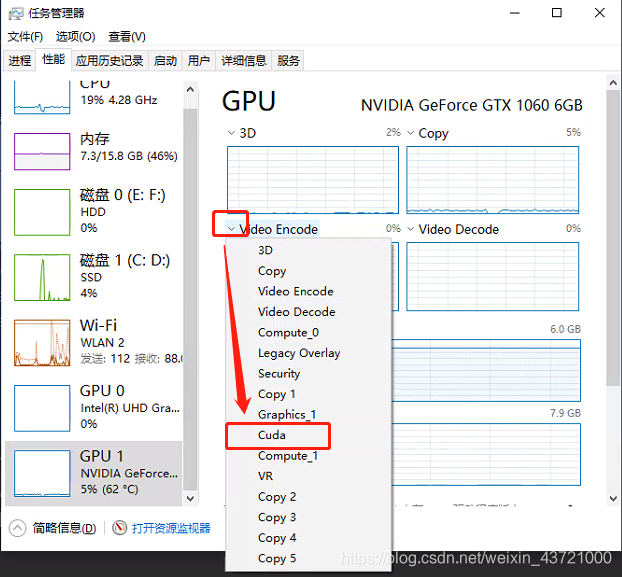622x577 pixels.
Task: Click the 3D engine usage graph
Action: click(x=313, y=180)
